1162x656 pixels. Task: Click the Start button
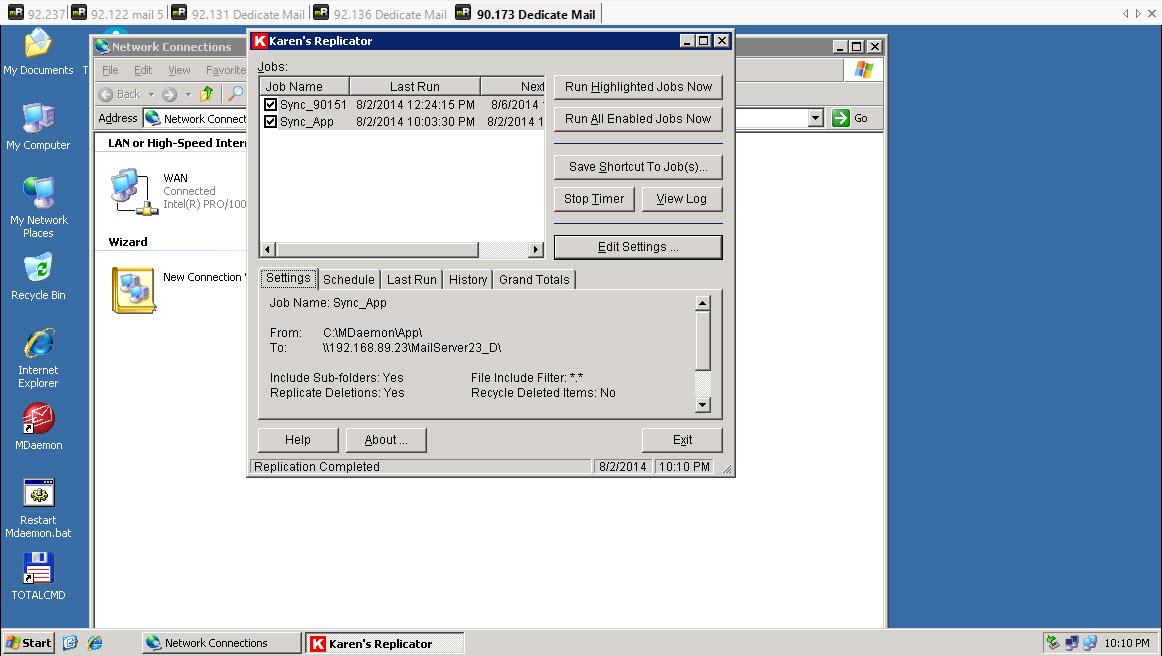pyautogui.click(x=28, y=643)
